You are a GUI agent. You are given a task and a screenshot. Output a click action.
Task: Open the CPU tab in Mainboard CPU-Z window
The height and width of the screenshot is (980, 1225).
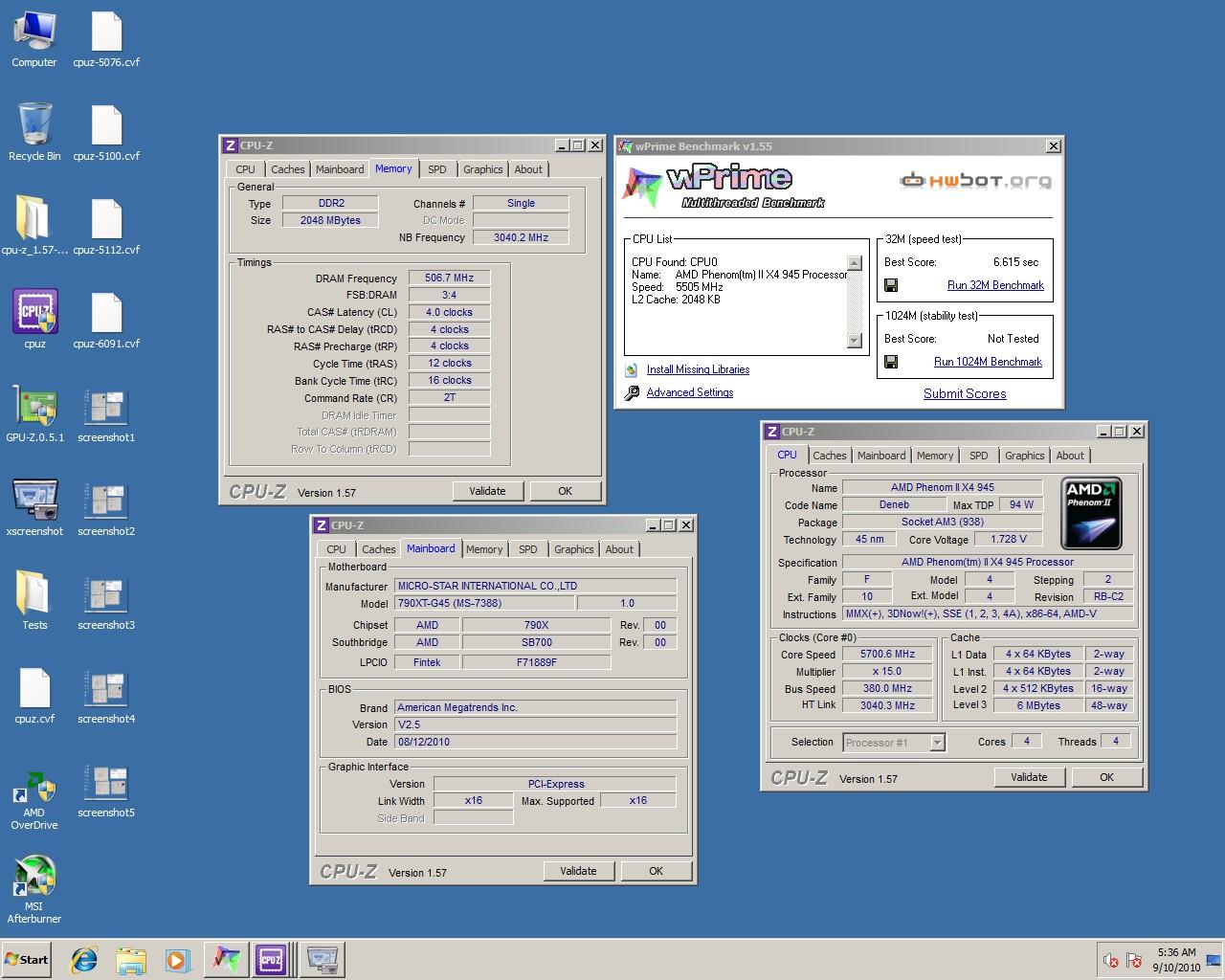point(336,549)
